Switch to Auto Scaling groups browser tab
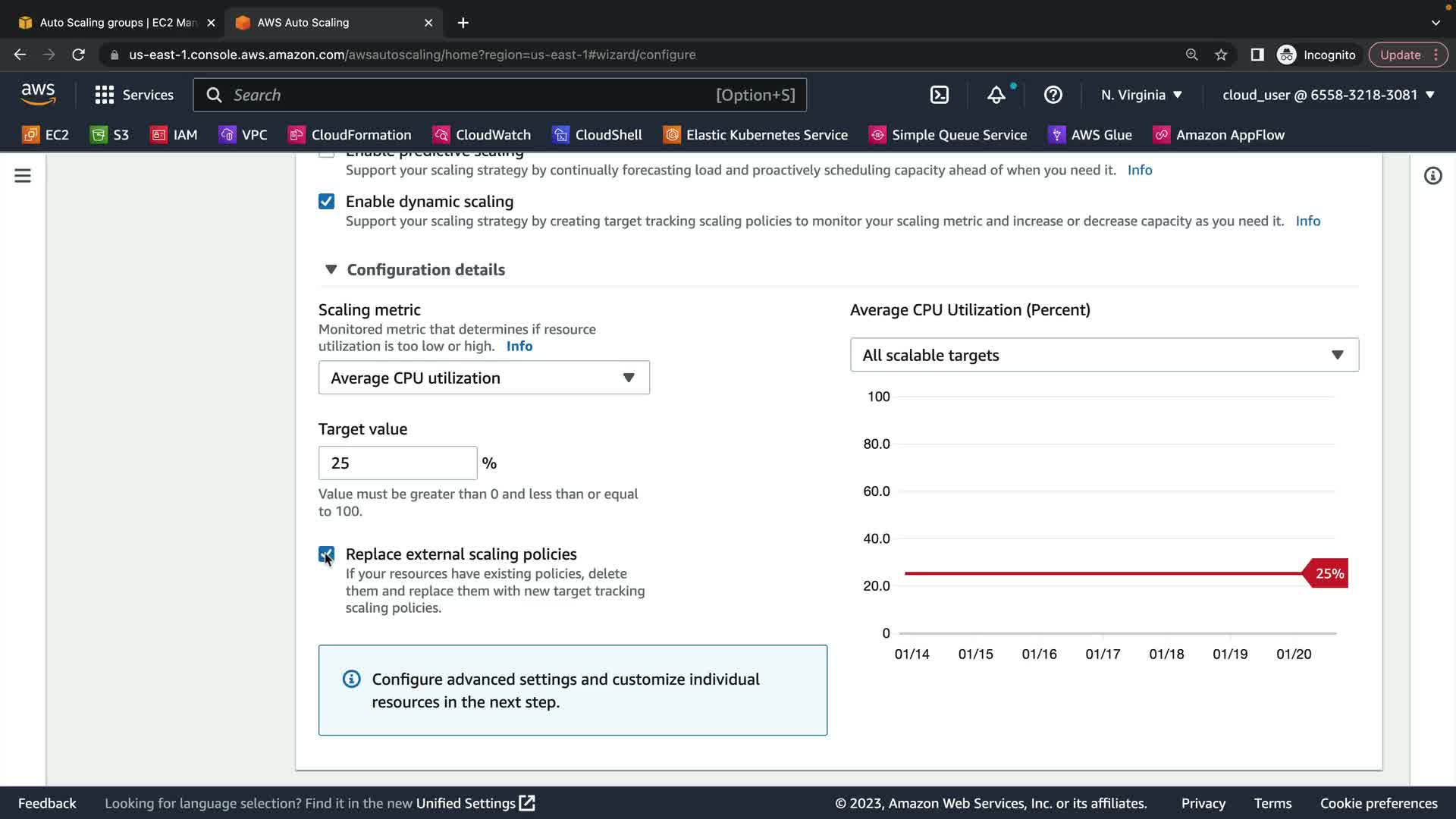Viewport: 1456px width, 819px height. tap(118, 23)
